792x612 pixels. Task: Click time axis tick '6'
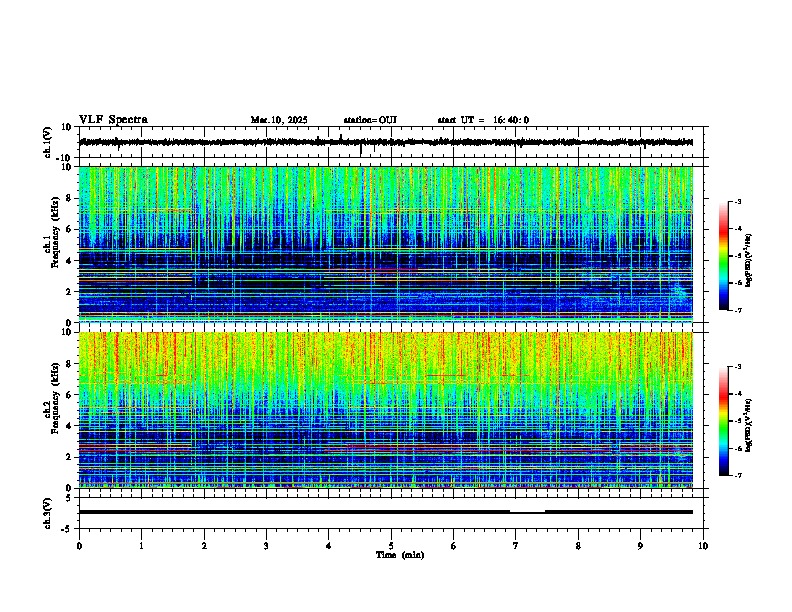(453, 546)
